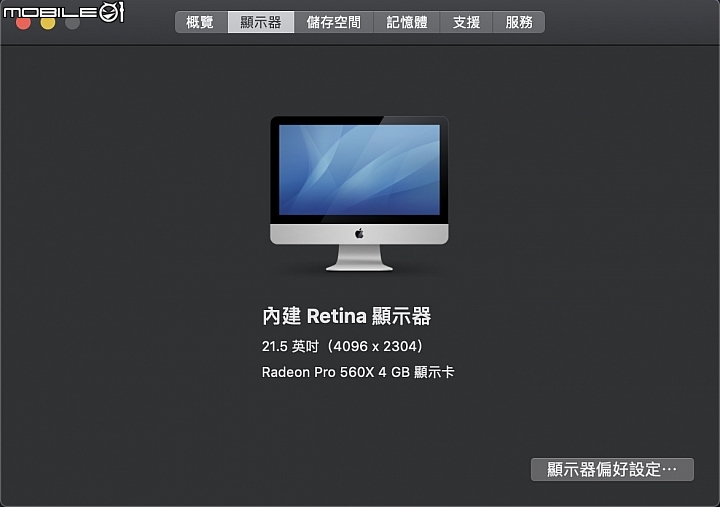Image resolution: width=720 pixels, height=507 pixels.
Task: Click the 內建 Retina 顯示器 heading
Action: [x=347, y=316]
